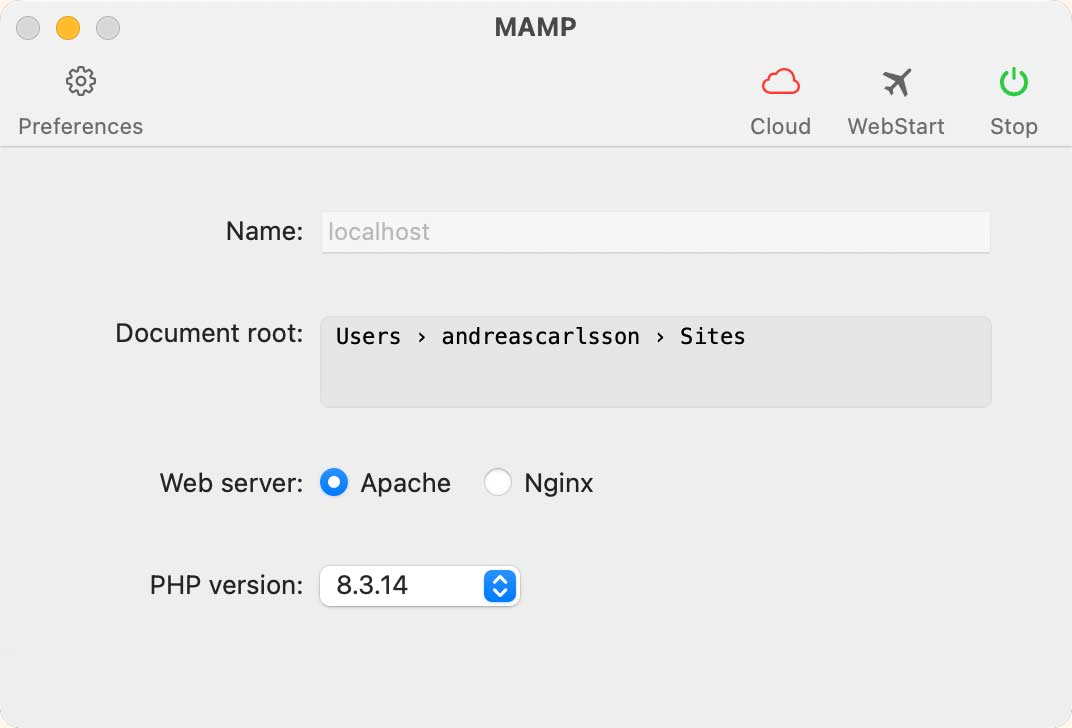Click the "Document root:" label
Screen dimensions: 1072x728
coord(209,334)
